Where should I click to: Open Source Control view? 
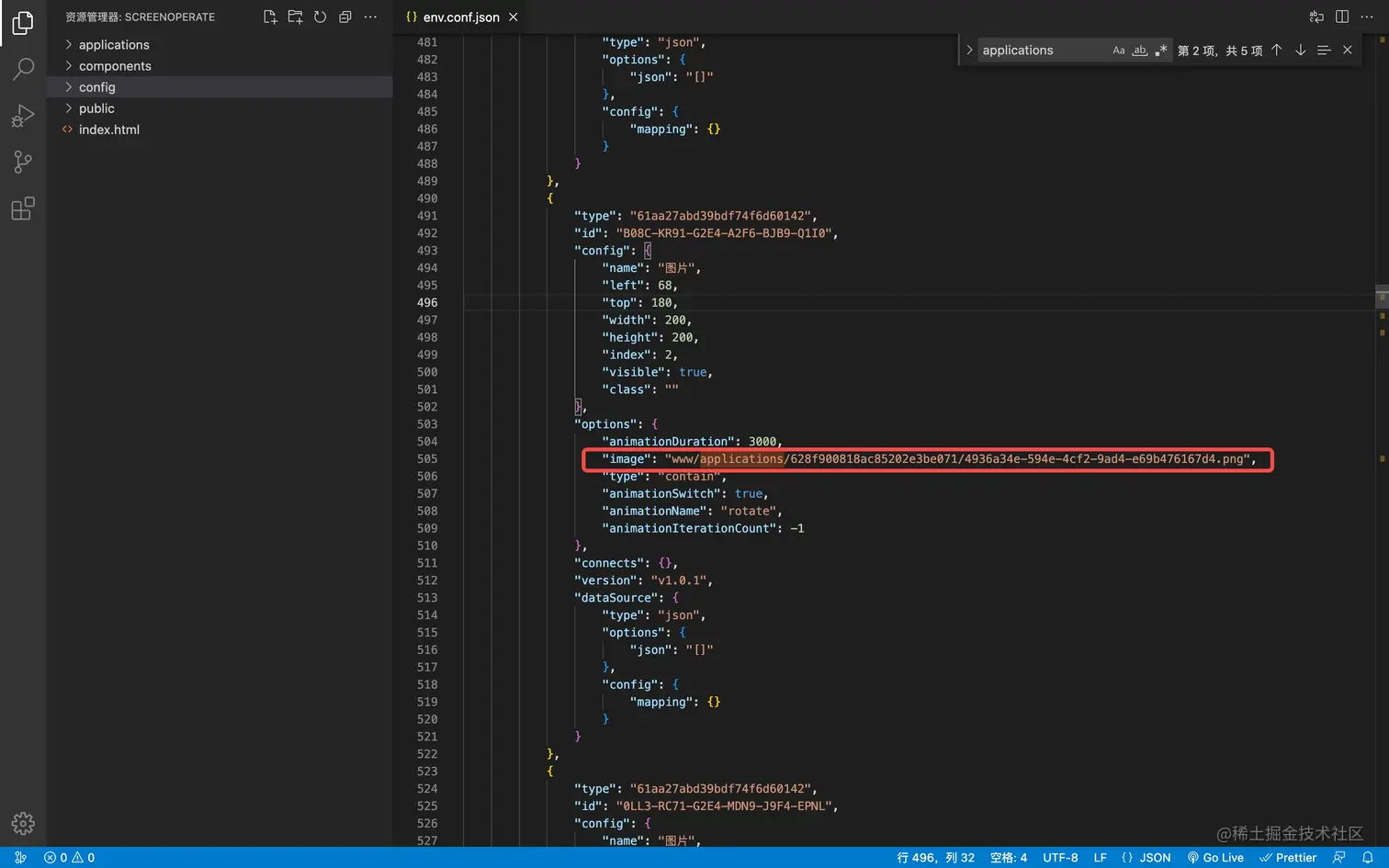23,163
